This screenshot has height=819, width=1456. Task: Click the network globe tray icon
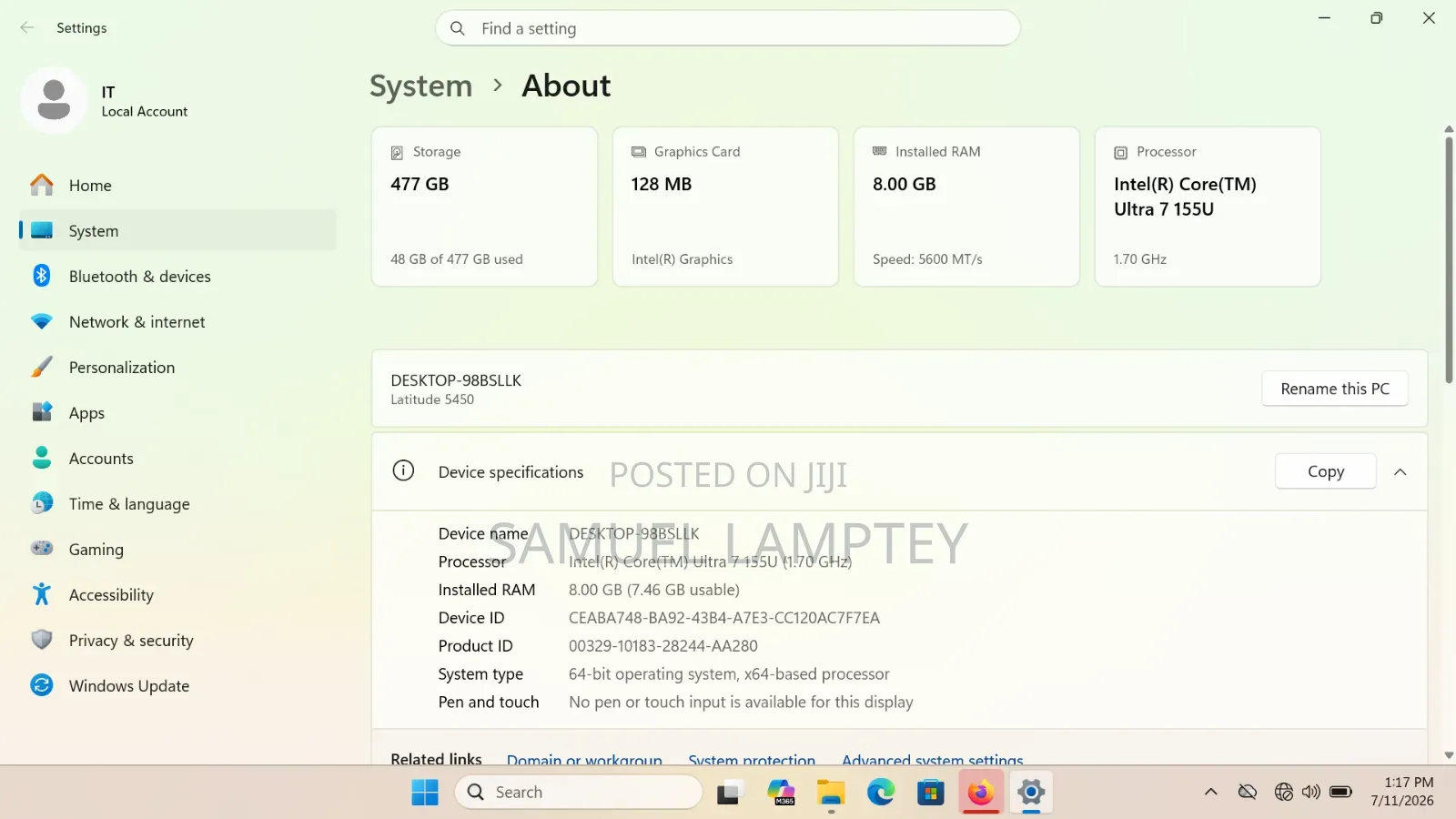(1283, 792)
